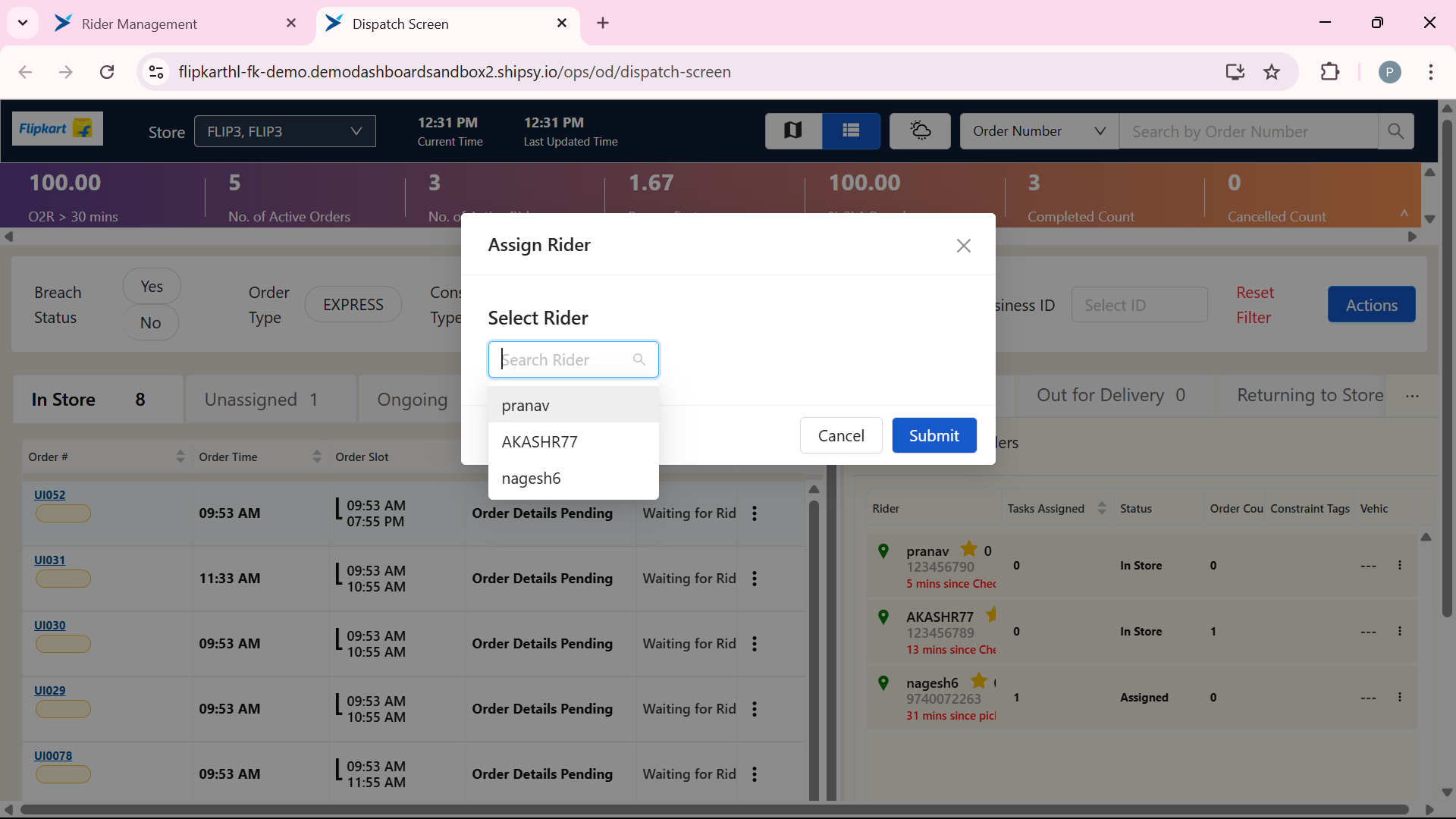Open the weather icon button
Image resolution: width=1456 pixels, height=819 pixels.
point(920,131)
